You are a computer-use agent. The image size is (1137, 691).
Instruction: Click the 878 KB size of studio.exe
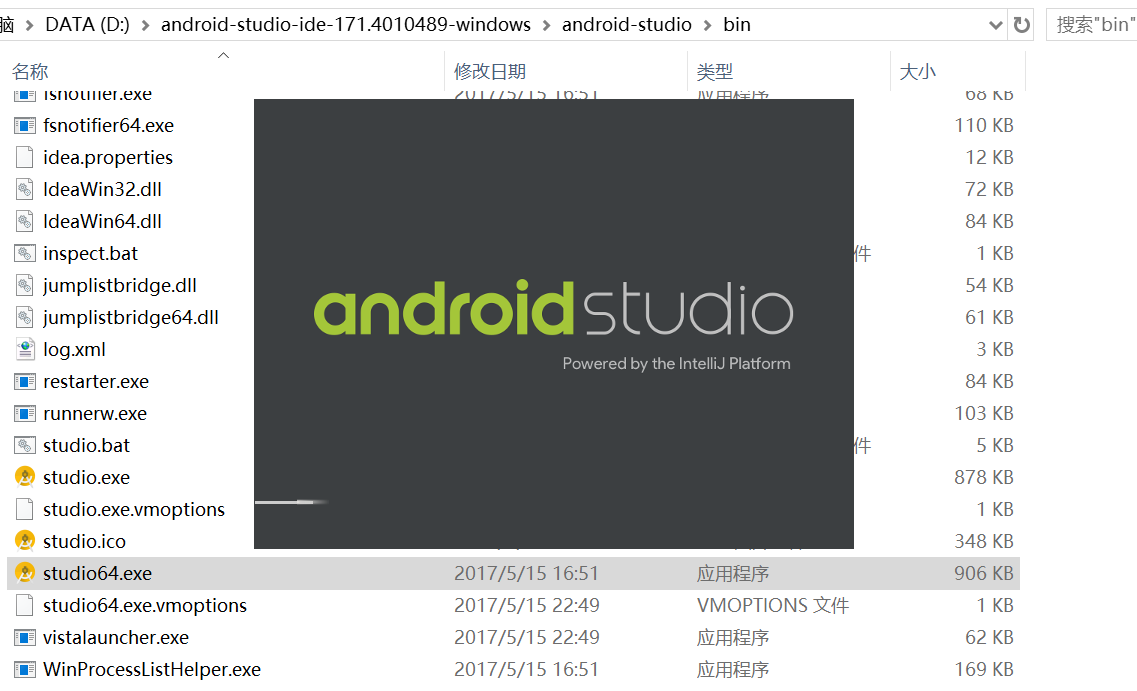pyautogui.click(x=983, y=477)
